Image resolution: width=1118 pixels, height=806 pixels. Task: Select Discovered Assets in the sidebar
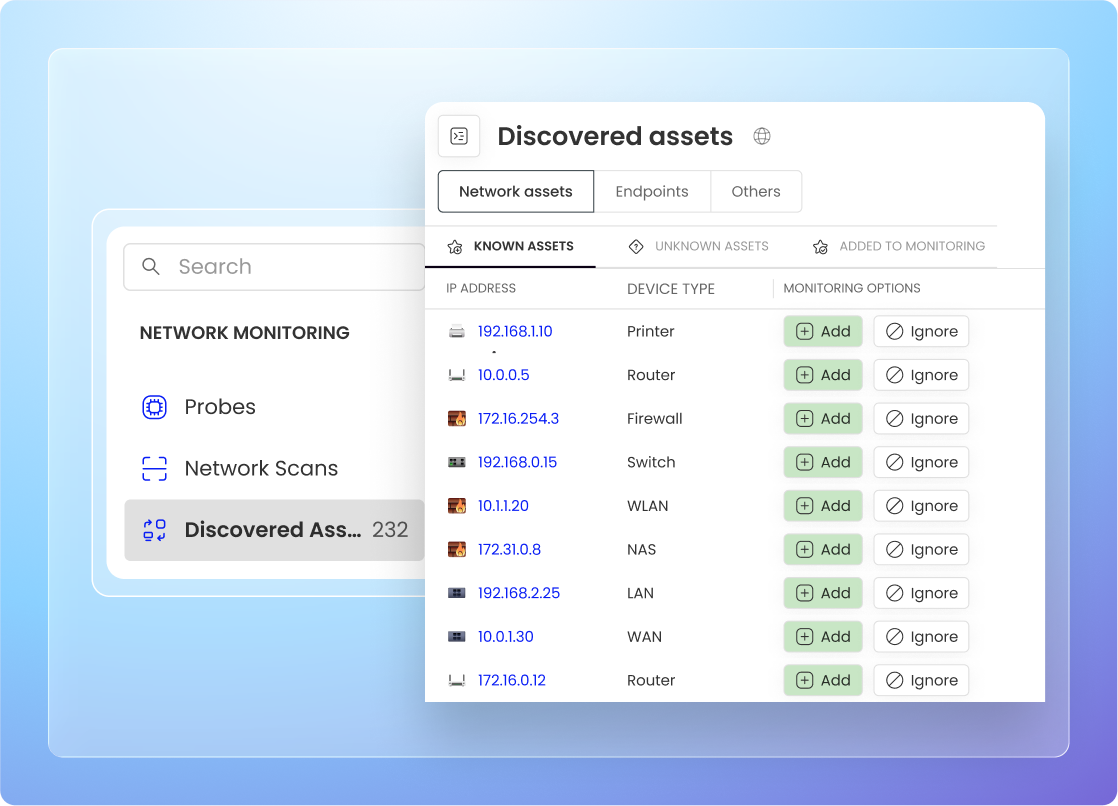(x=274, y=530)
